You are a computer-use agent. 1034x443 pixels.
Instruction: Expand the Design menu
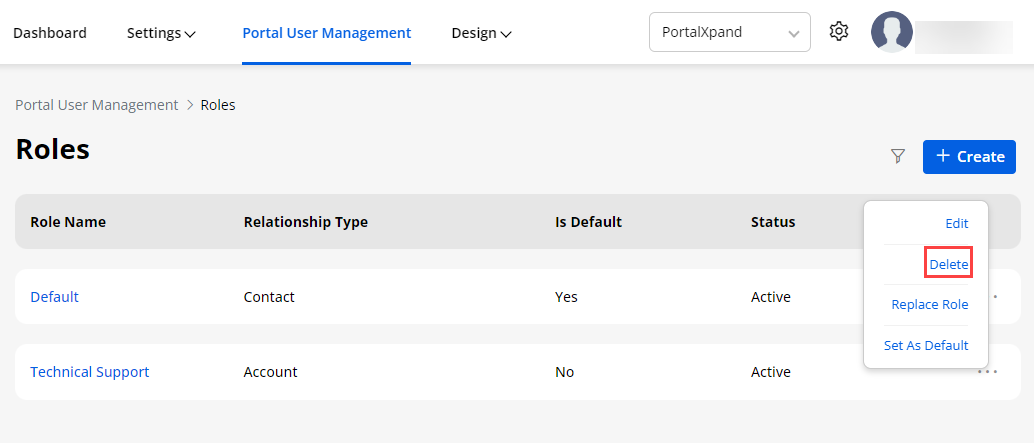[x=481, y=33]
